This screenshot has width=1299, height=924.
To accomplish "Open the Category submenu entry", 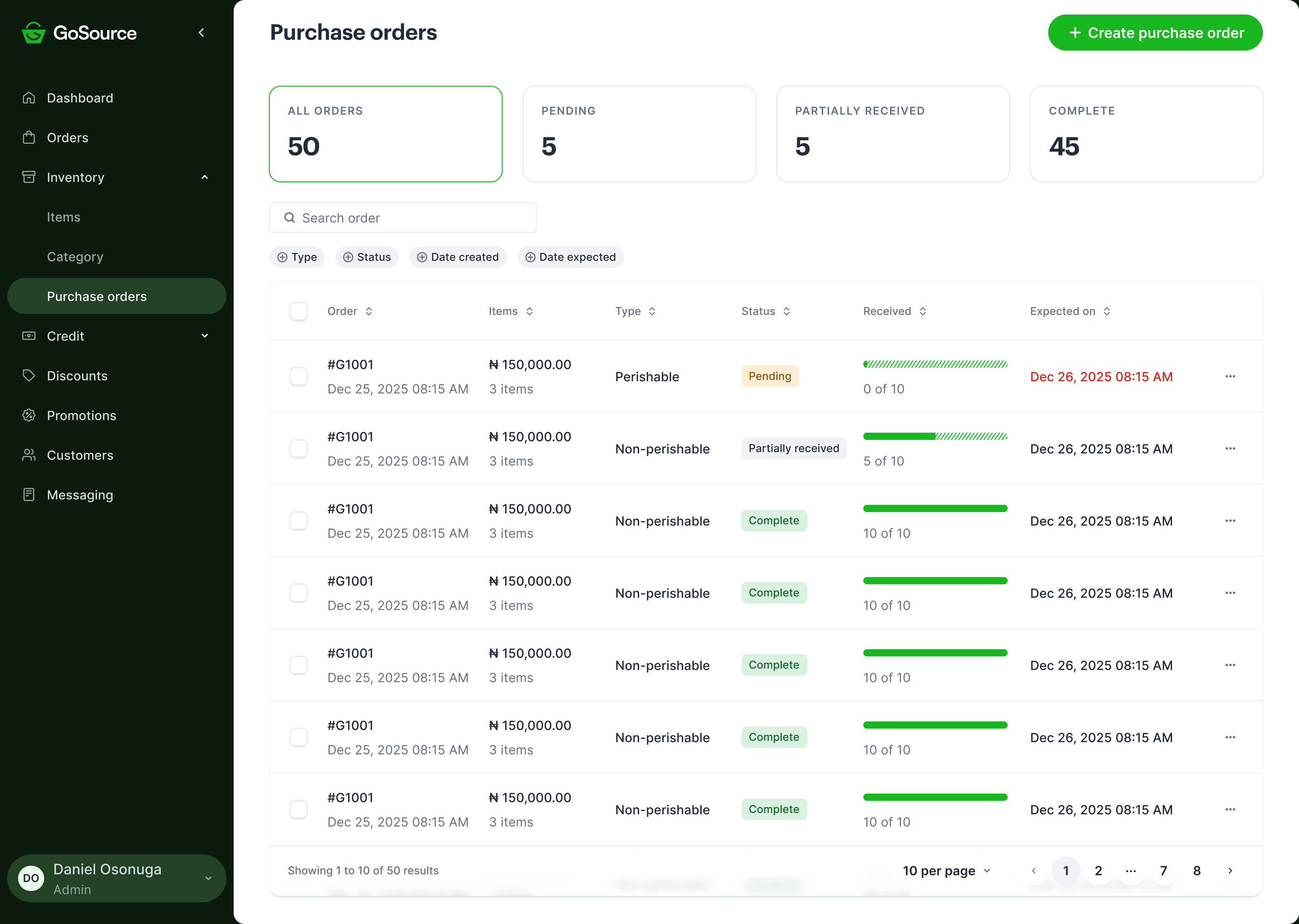I will click(75, 256).
